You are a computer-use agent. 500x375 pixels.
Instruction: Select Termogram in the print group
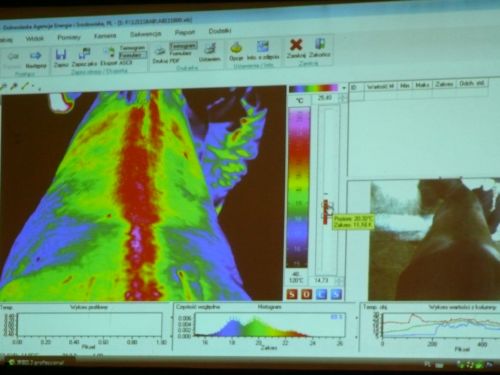pos(183,45)
